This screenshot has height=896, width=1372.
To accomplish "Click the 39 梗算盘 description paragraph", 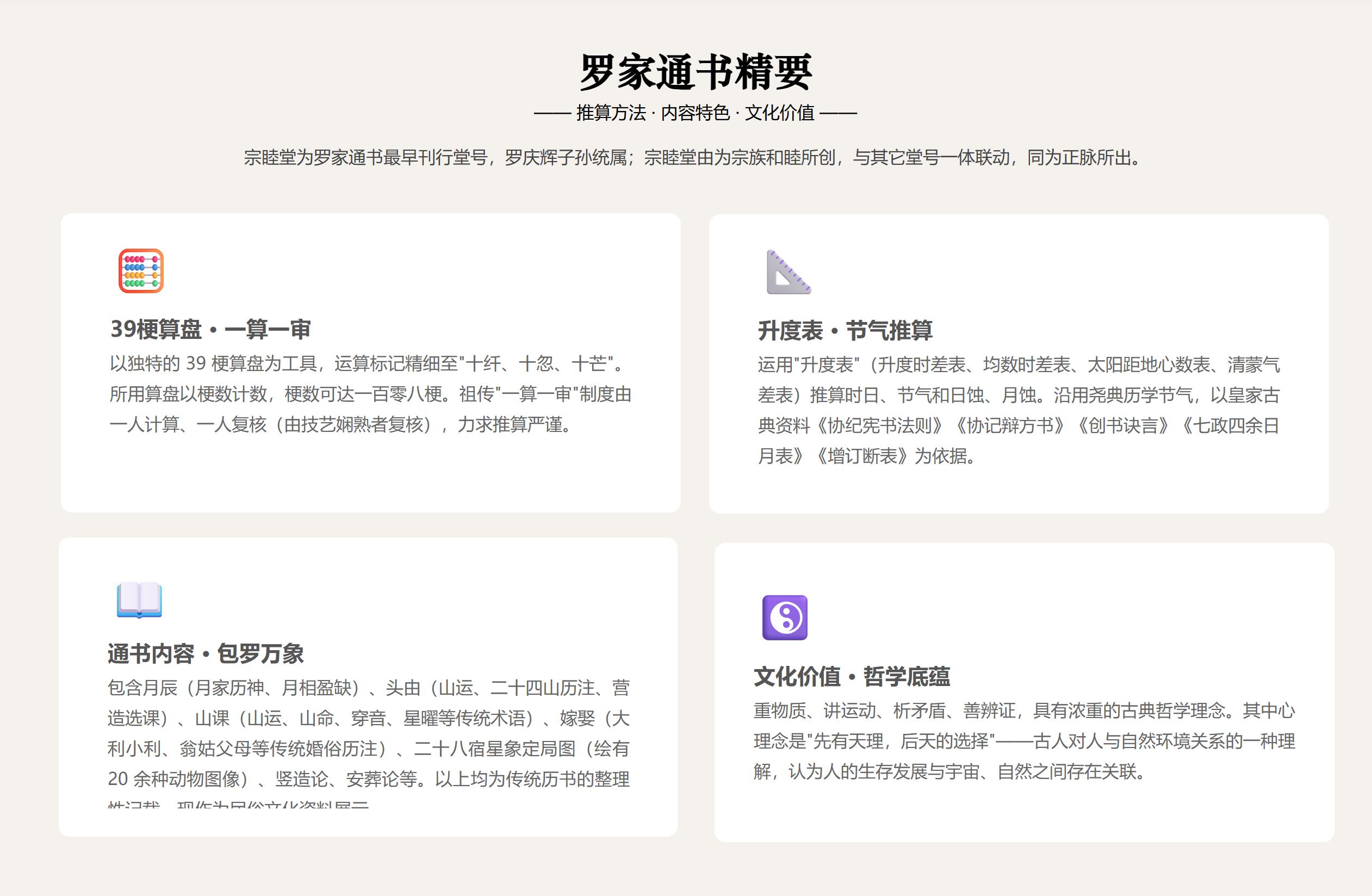I will point(371,394).
